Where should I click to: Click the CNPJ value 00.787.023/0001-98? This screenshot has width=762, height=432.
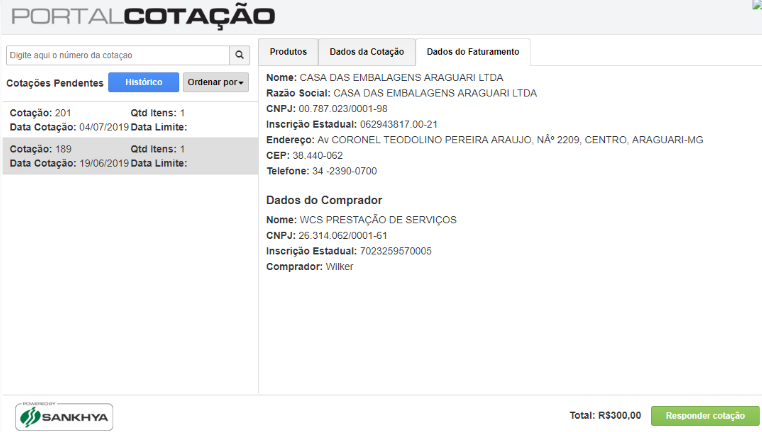343,109
